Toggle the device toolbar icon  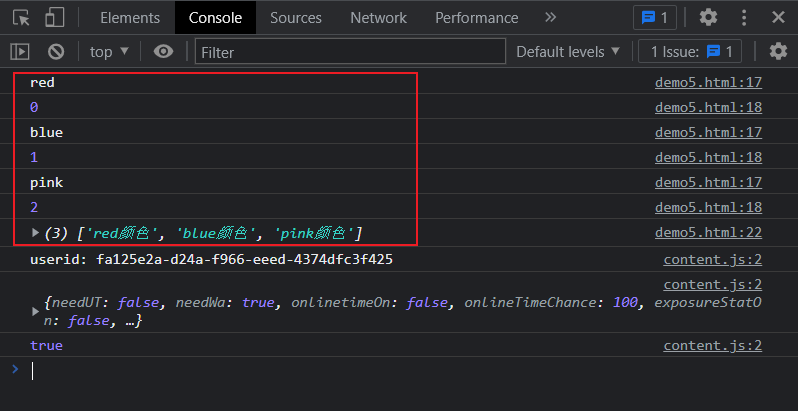55,17
